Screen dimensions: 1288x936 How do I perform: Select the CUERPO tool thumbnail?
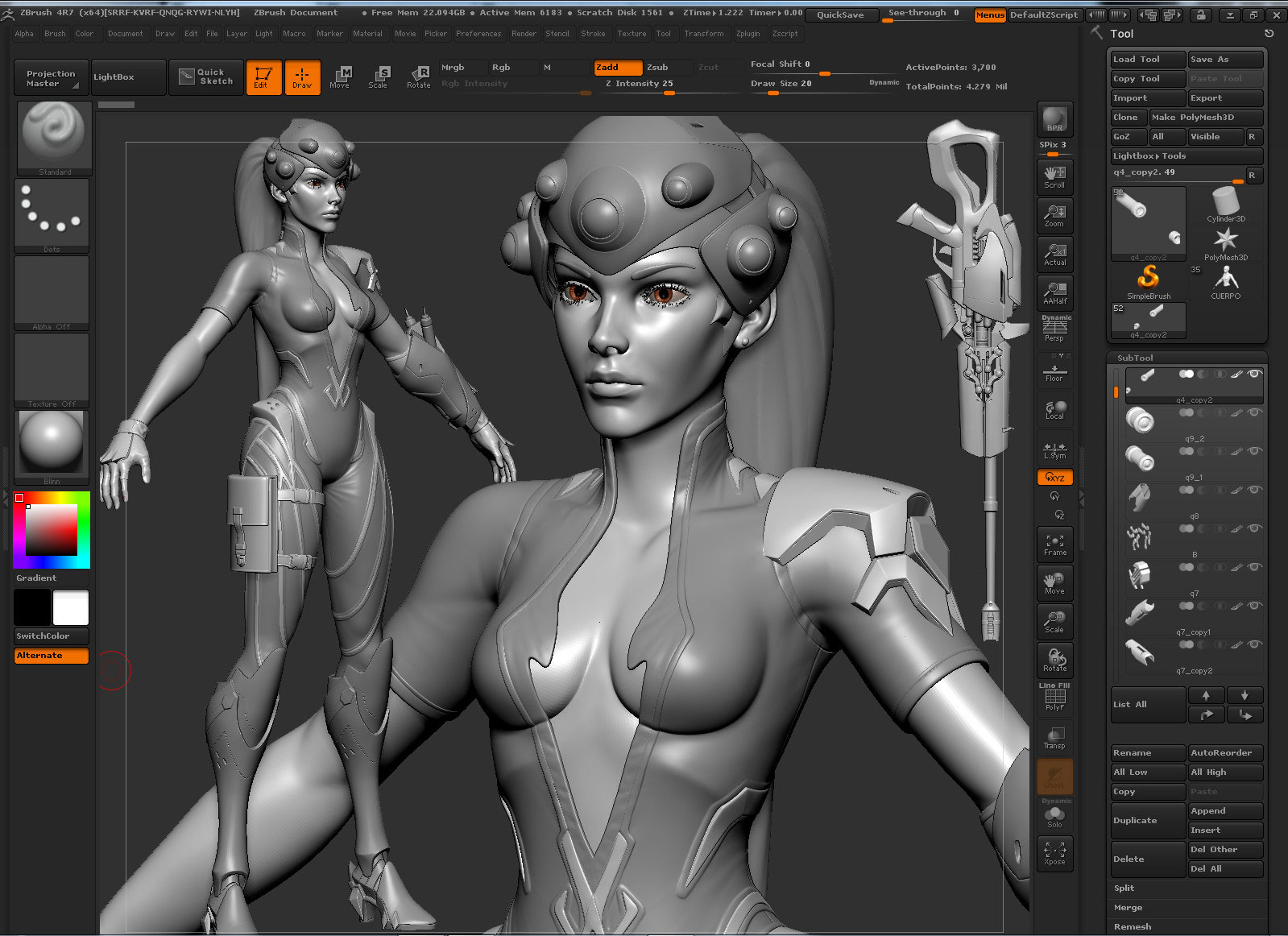[x=1225, y=283]
